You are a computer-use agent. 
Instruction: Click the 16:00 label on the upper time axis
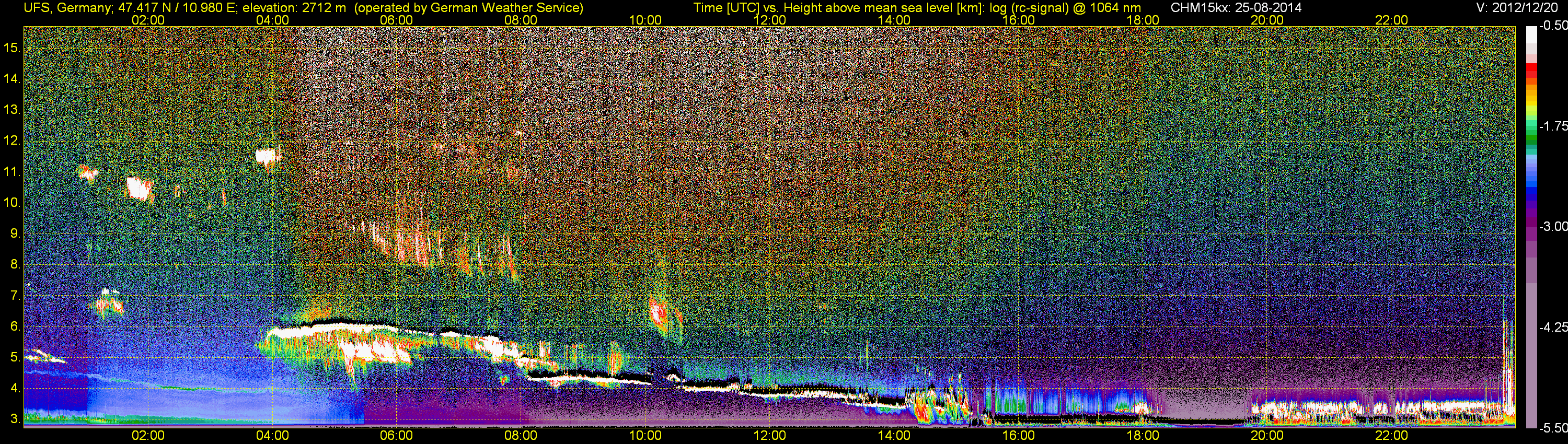coord(1018,20)
